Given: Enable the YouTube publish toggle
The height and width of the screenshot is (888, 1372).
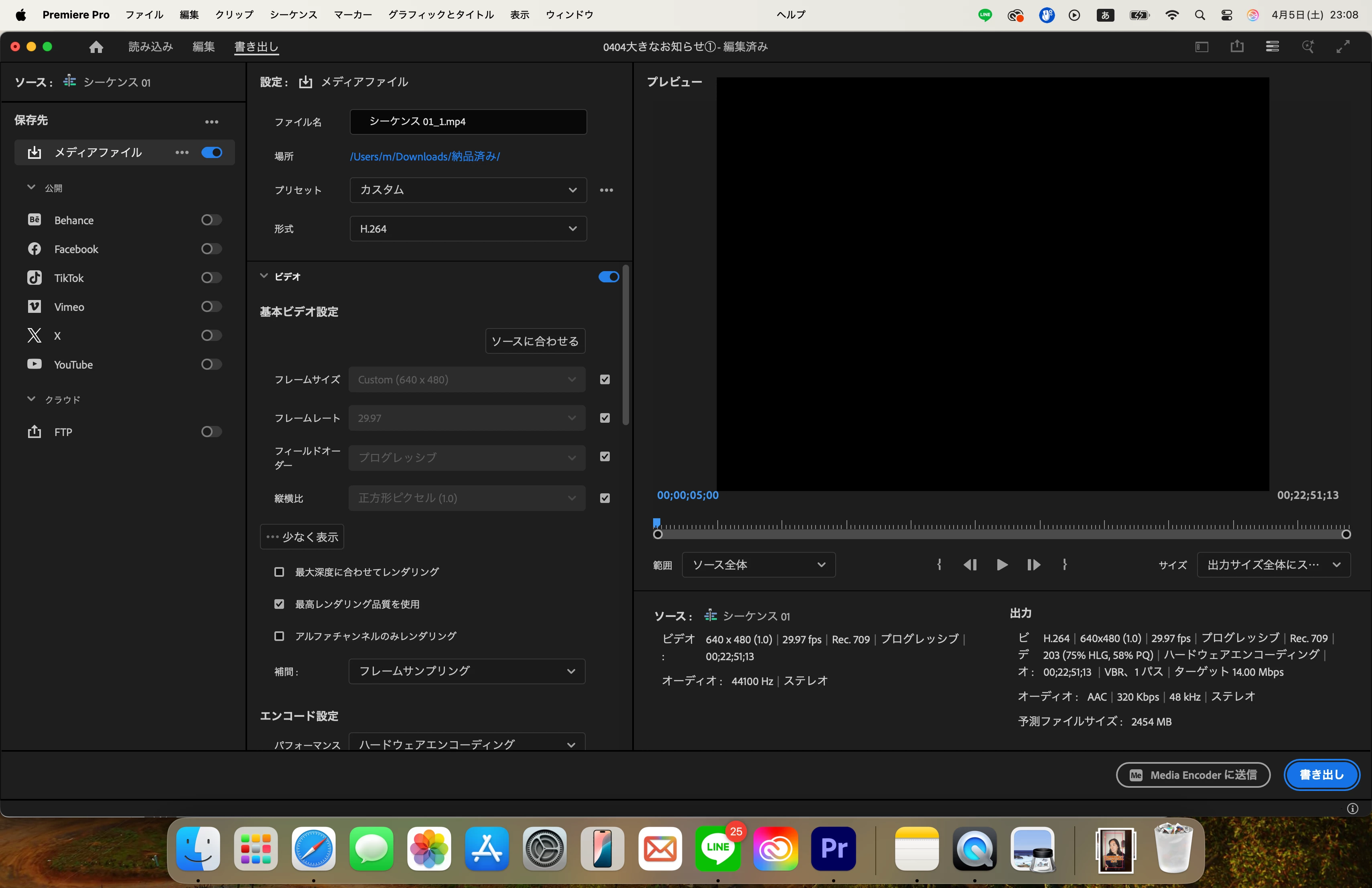Looking at the screenshot, I should (211, 364).
